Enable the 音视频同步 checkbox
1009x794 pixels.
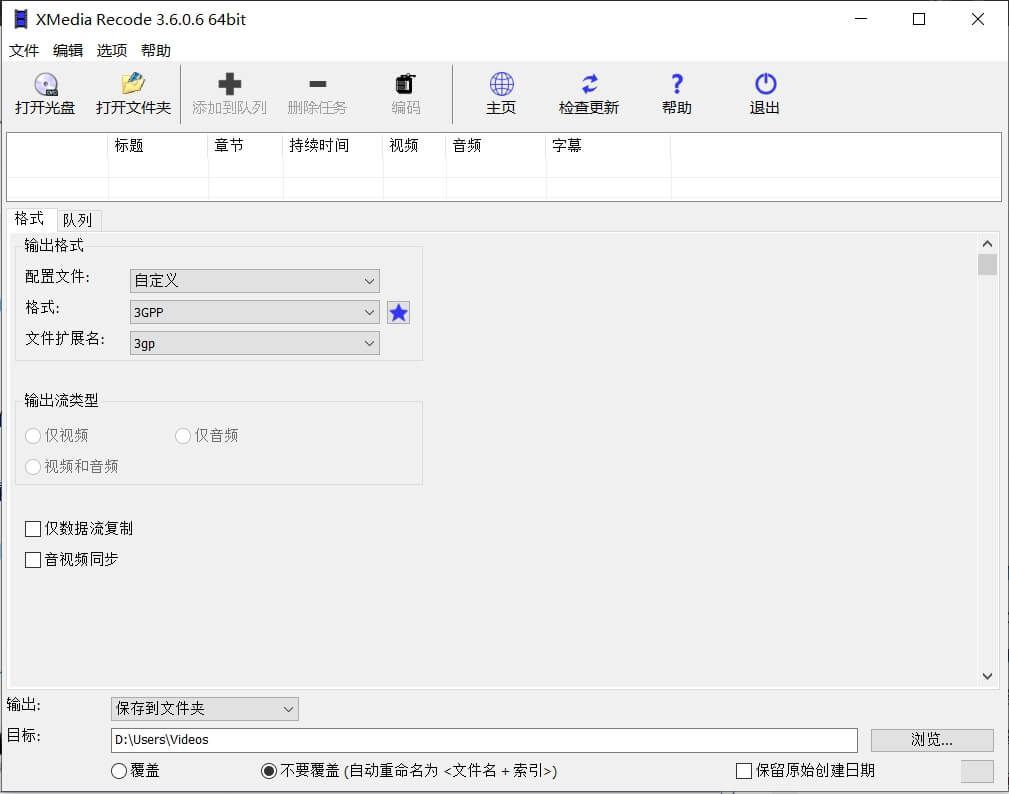click(x=33, y=560)
